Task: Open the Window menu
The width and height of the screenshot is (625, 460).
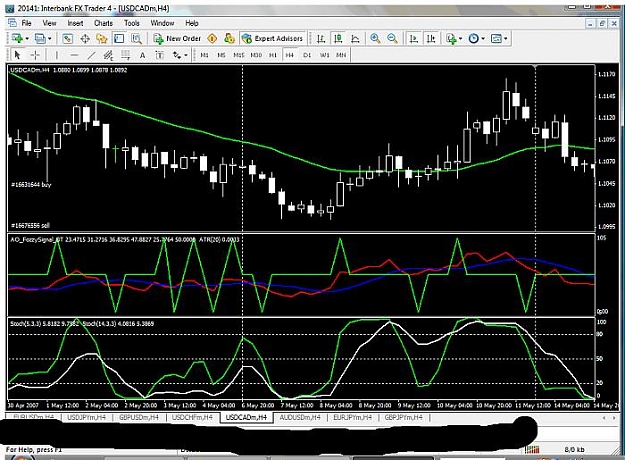Action: click(162, 23)
